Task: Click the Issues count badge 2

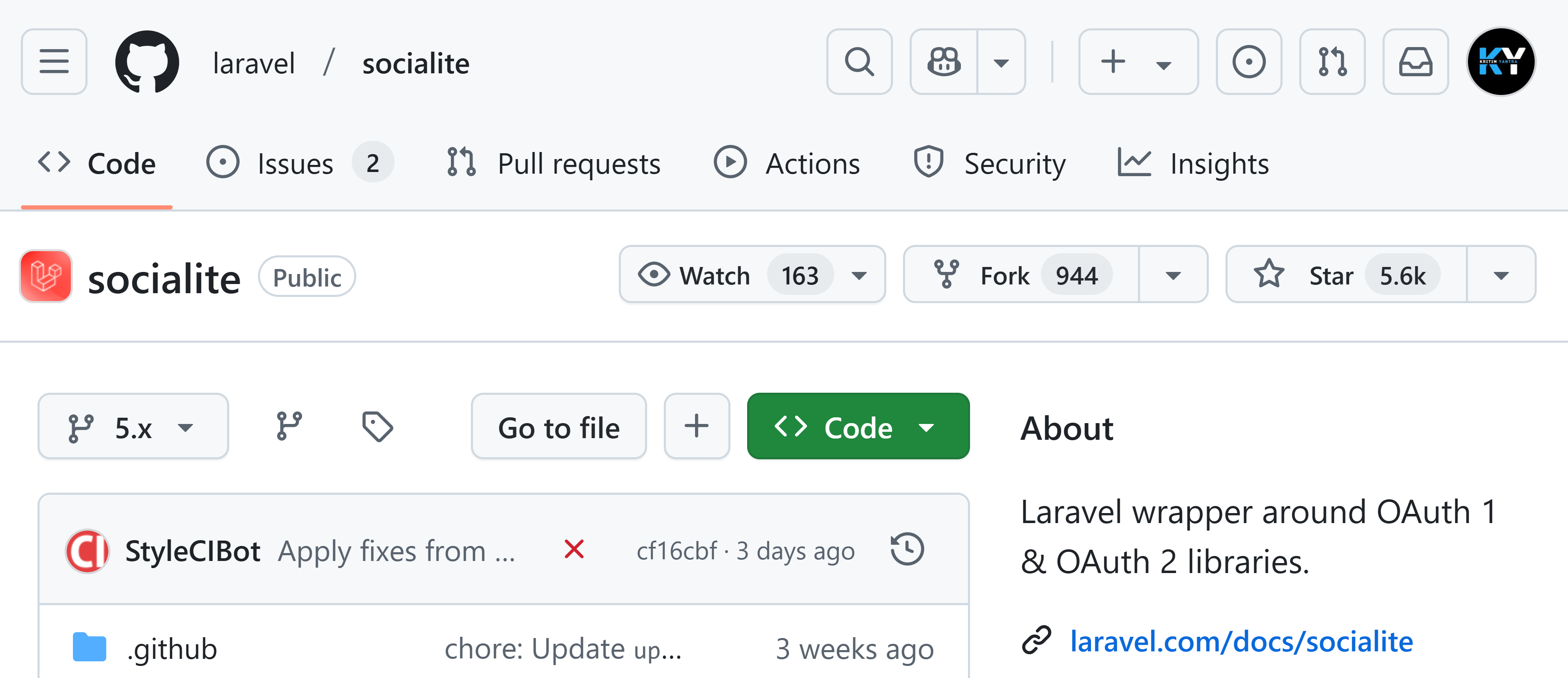Action: click(x=373, y=163)
